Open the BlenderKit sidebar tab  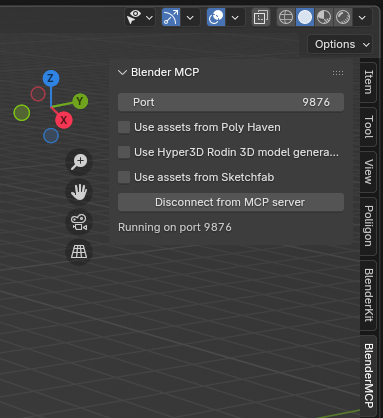tap(368, 295)
